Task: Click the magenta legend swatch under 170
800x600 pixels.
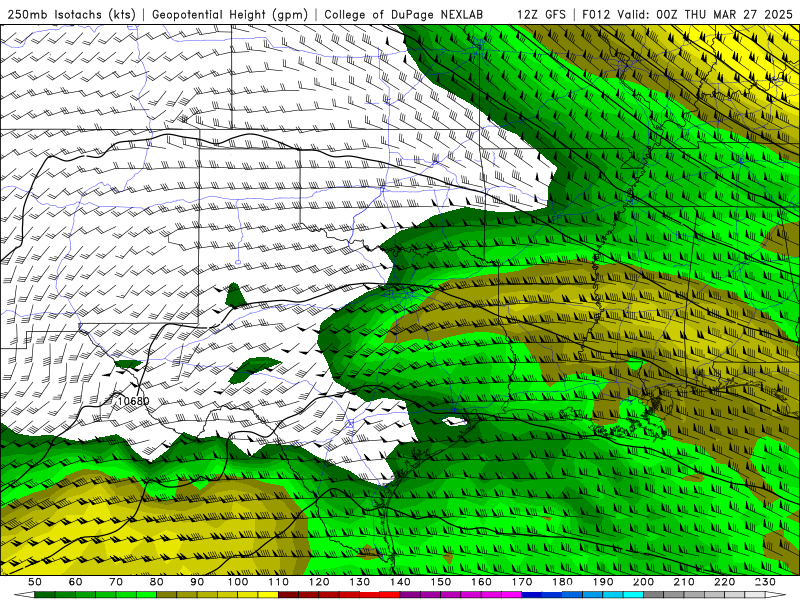Action: (512, 595)
